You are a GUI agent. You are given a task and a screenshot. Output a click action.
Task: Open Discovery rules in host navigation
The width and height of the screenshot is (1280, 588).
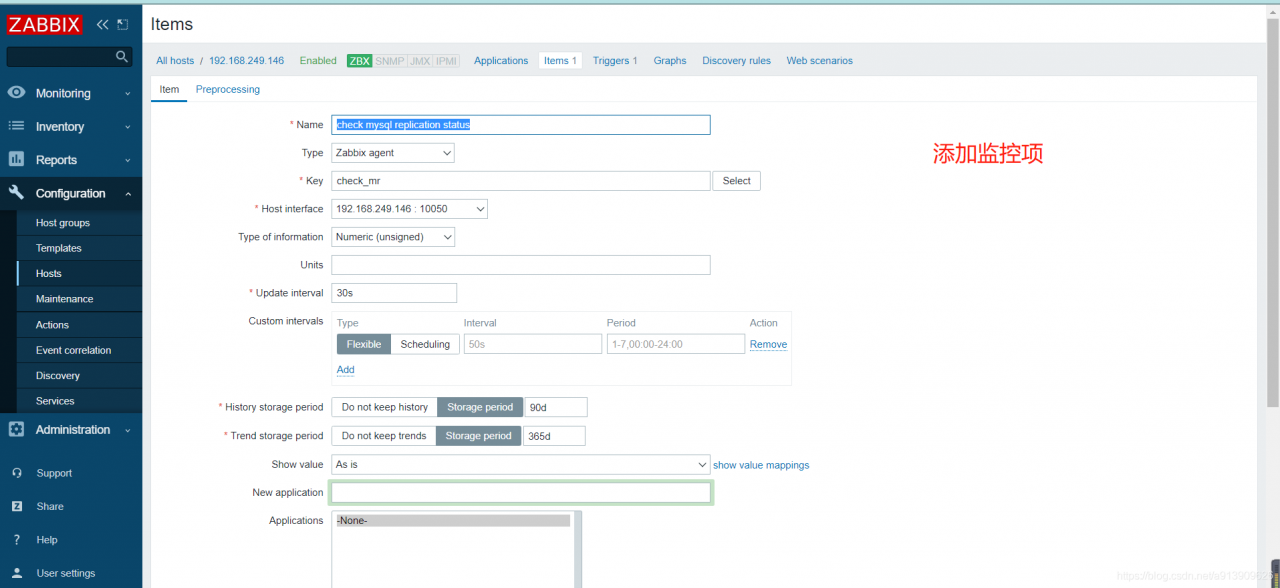tap(736, 61)
